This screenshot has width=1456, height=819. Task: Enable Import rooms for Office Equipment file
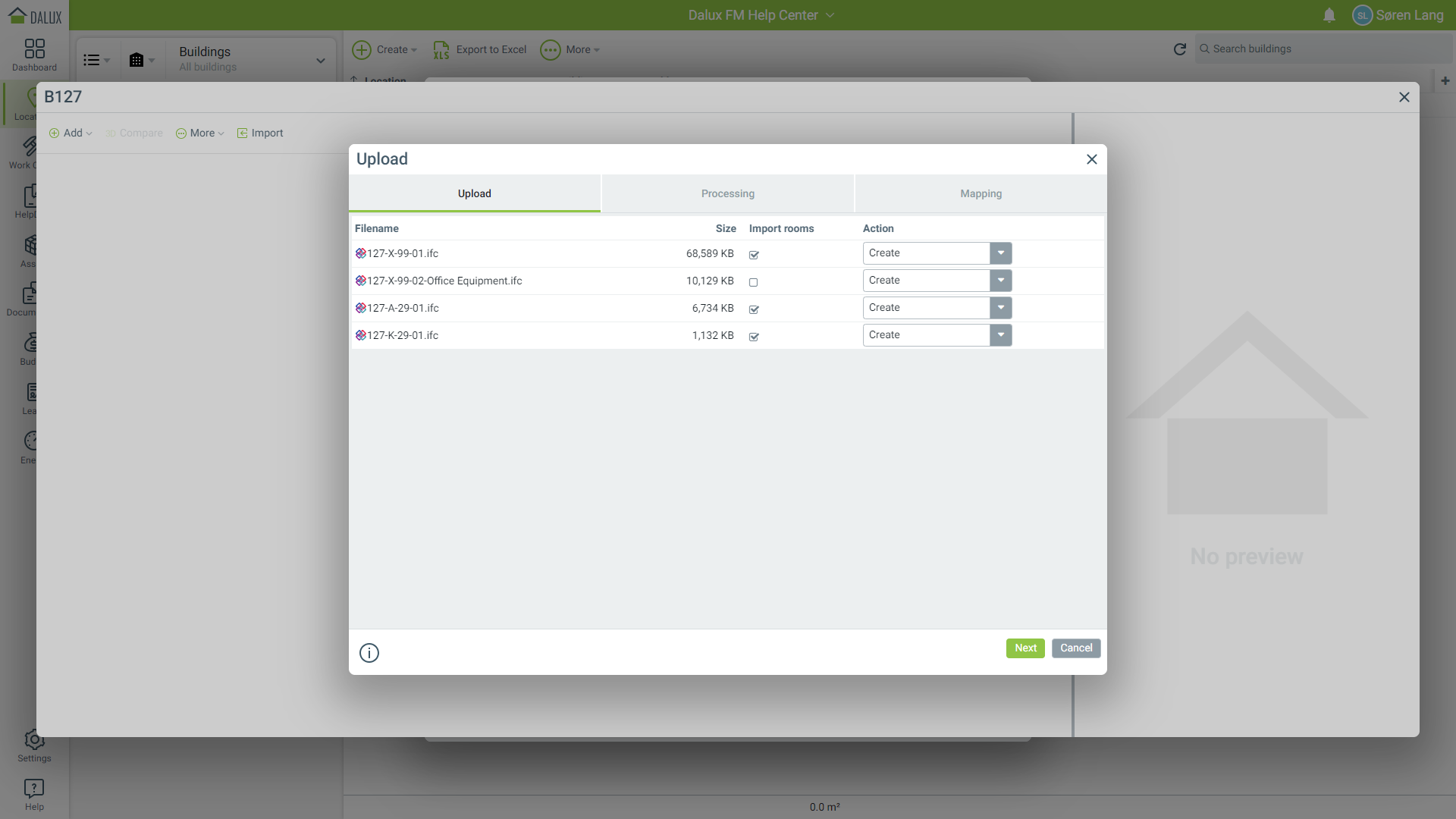(754, 282)
